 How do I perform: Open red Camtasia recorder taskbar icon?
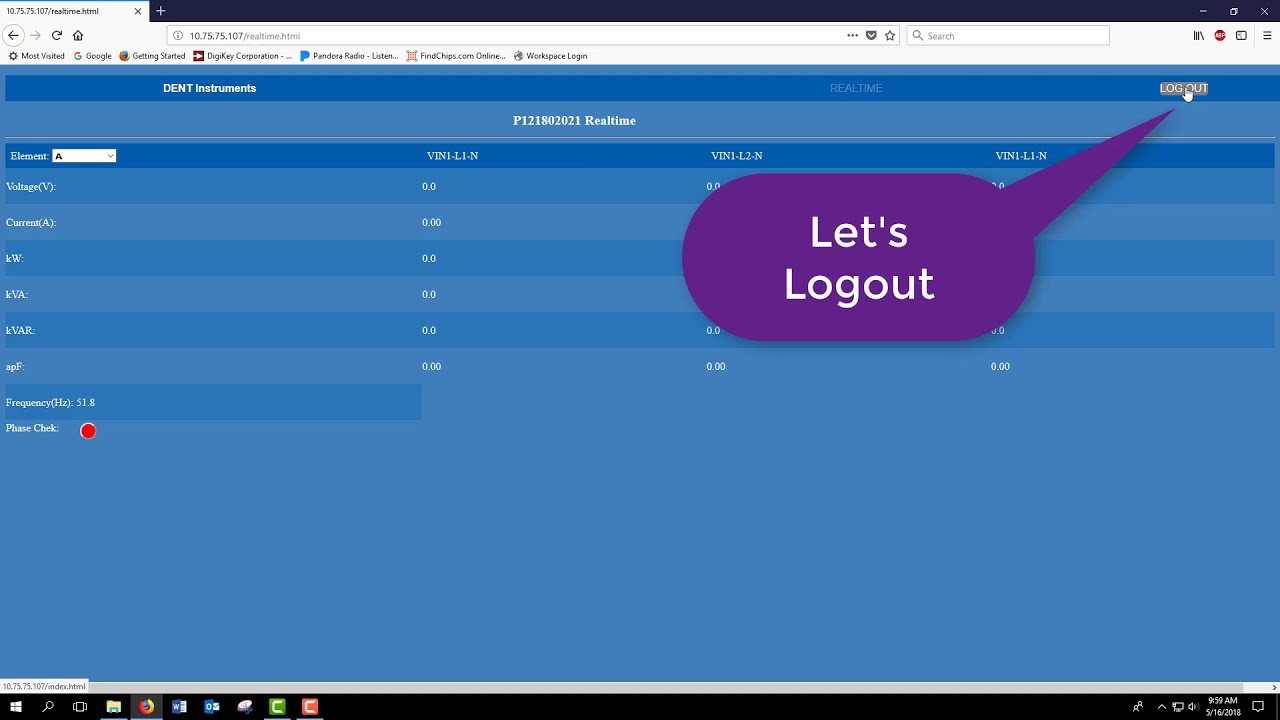coord(310,707)
